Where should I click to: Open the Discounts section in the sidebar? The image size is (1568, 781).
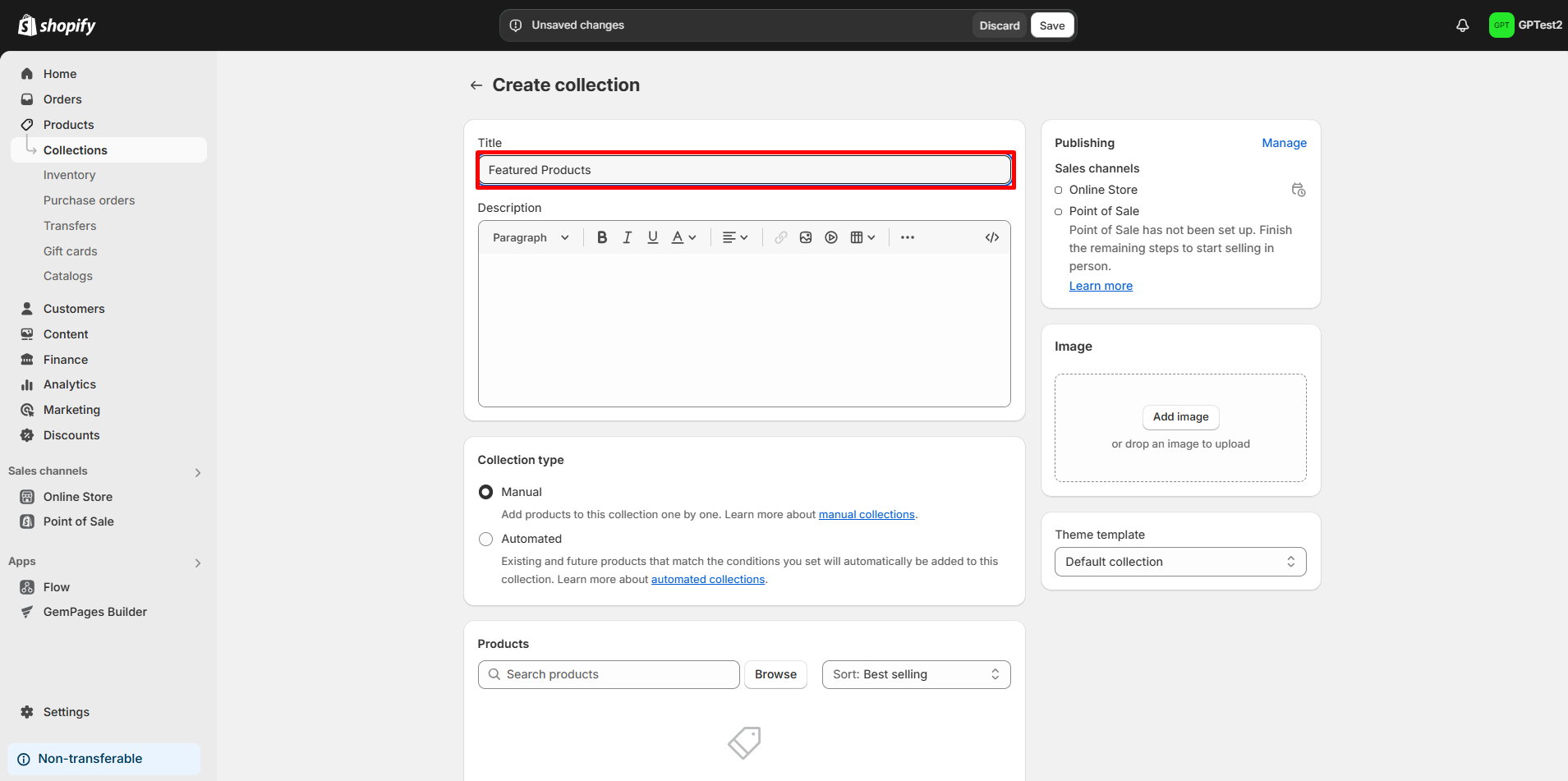(x=70, y=434)
